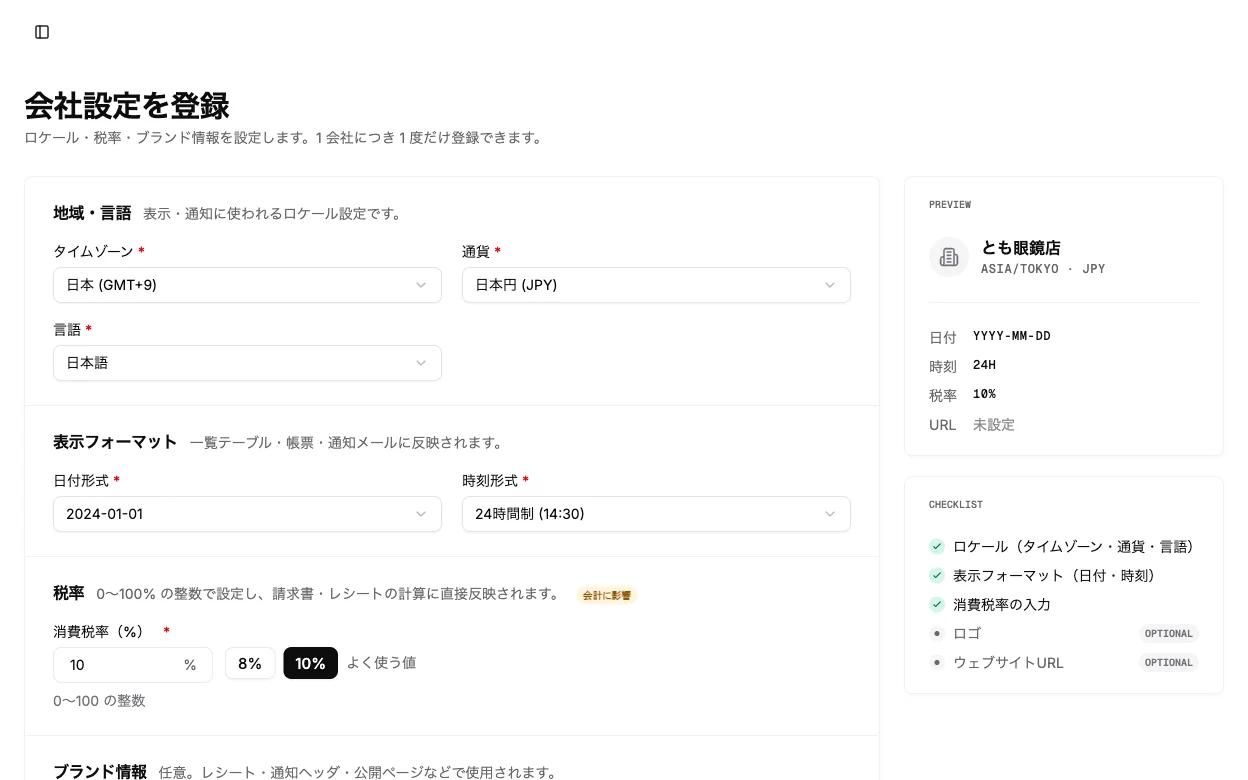This screenshot has width=1248, height=780.
Task: Click the 会社設定を登録 heading
Action: pyautogui.click(x=127, y=105)
